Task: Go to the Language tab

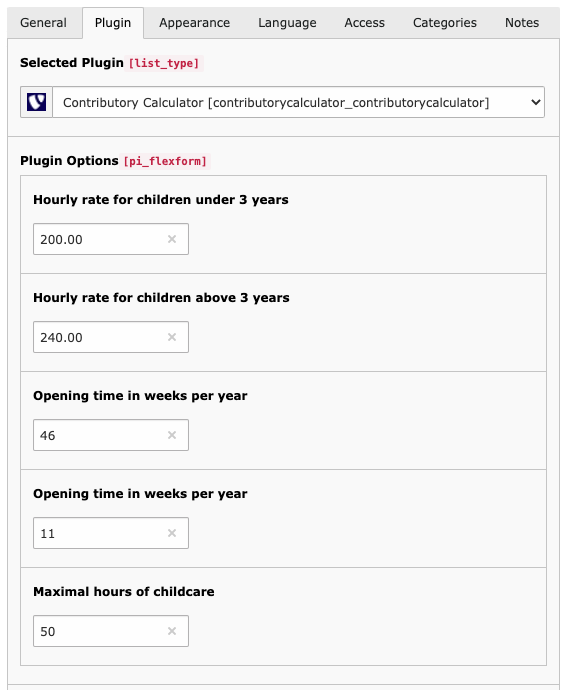Action: 287,22
